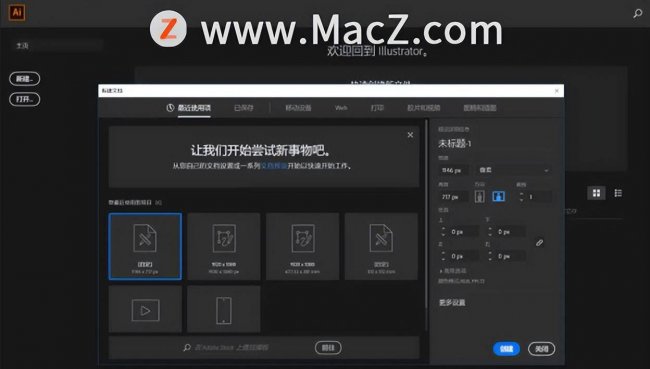650x369 pixels.
Task: Open the search magnifier in the home screen
Action: pos(638,14)
